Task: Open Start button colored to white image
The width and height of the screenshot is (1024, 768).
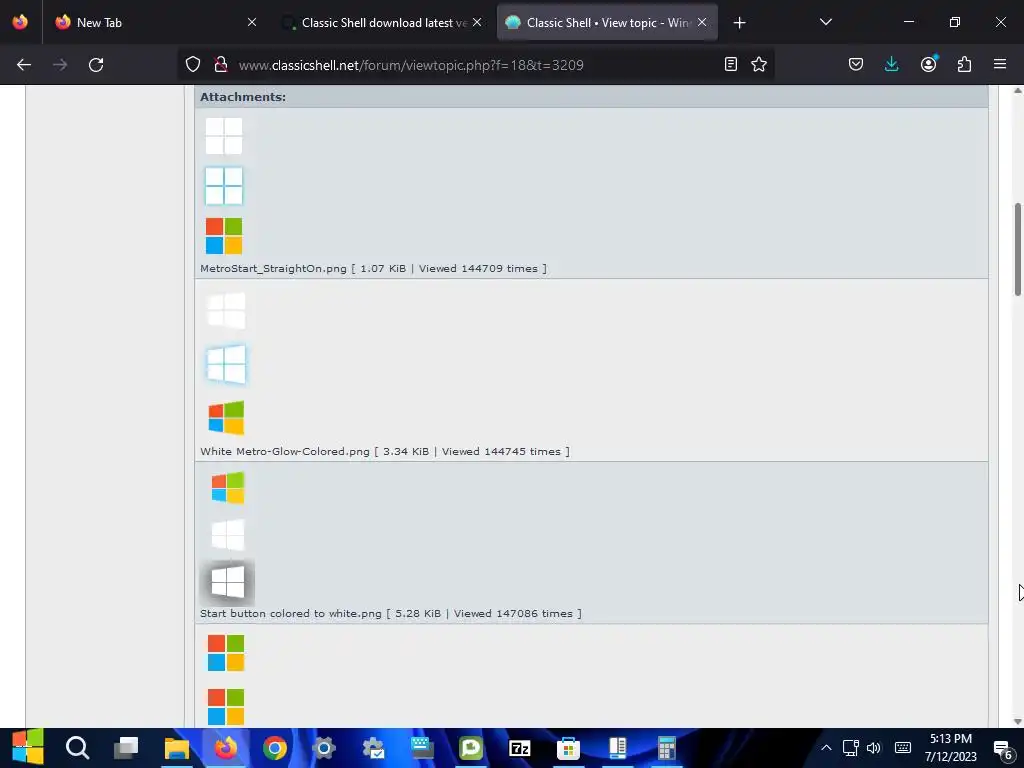Action: [227, 537]
